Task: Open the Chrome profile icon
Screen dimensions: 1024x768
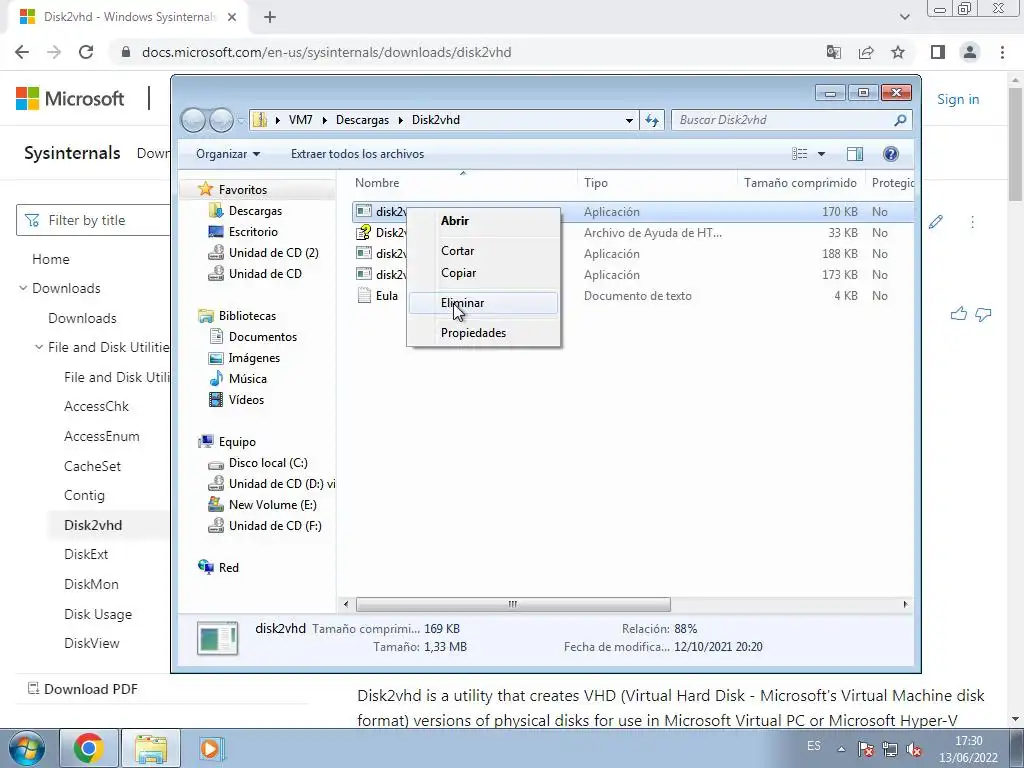Action: pyautogui.click(x=970, y=52)
